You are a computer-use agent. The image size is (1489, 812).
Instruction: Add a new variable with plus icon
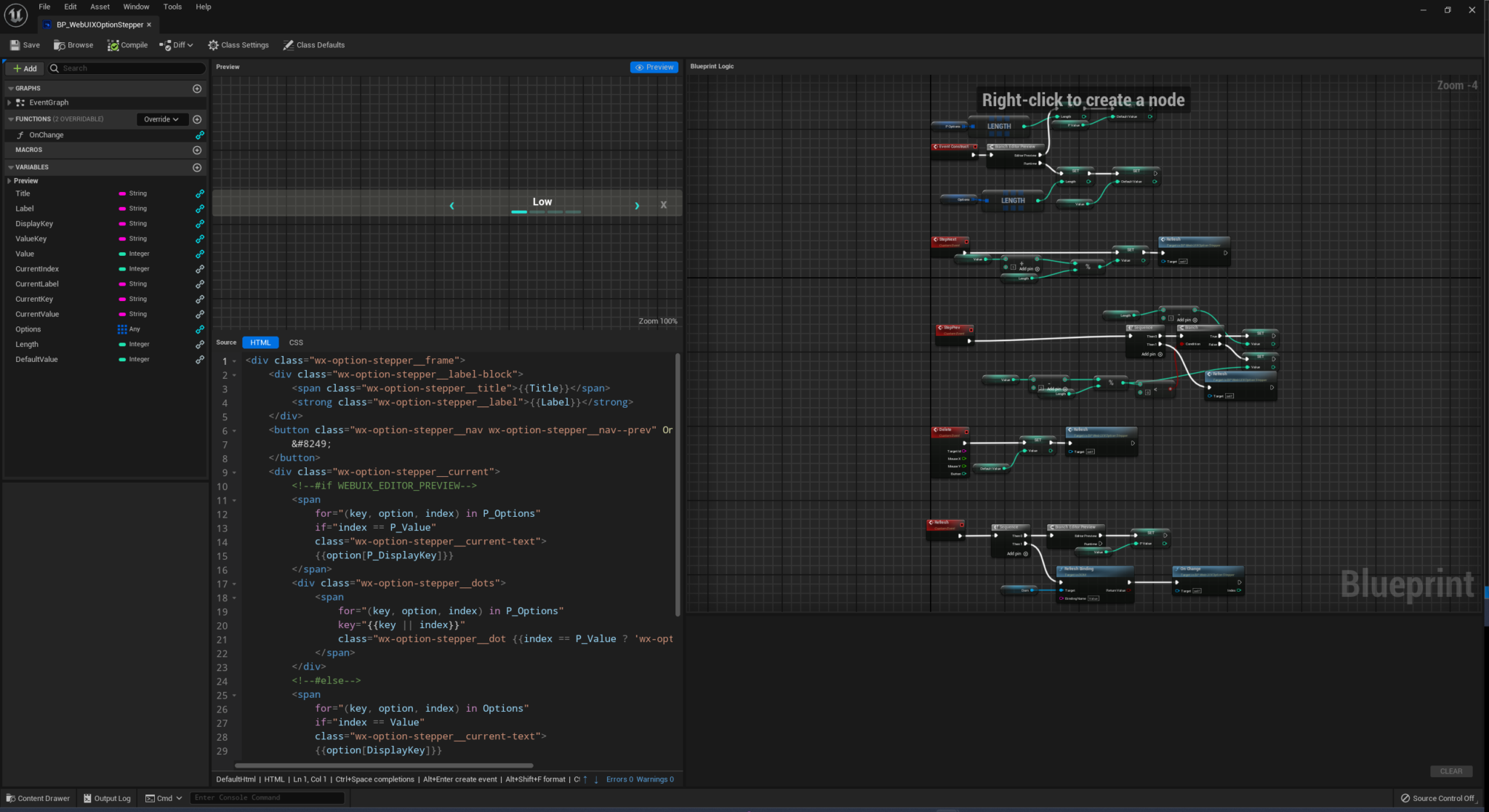click(197, 167)
